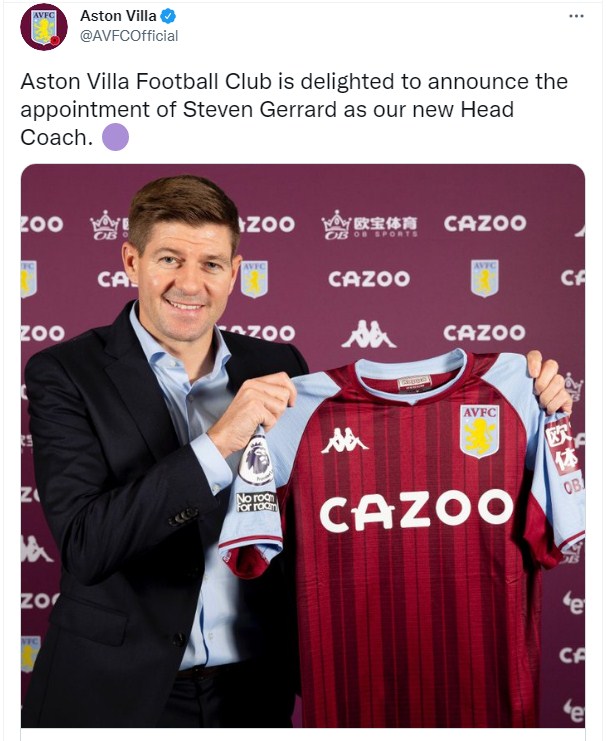This screenshot has width=606, height=741.
Task: Click the blue verified checkmark badge
Action: tap(170, 16)
